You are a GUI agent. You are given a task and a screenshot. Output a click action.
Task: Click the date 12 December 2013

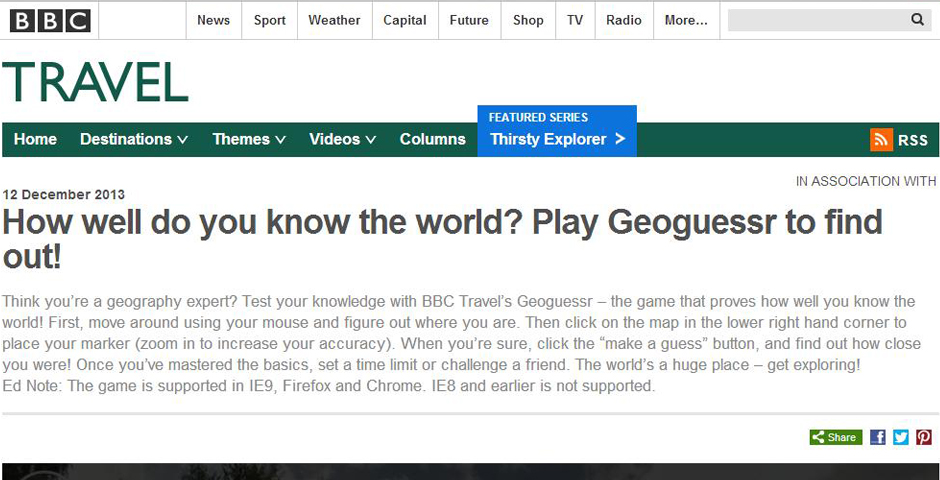64,195
